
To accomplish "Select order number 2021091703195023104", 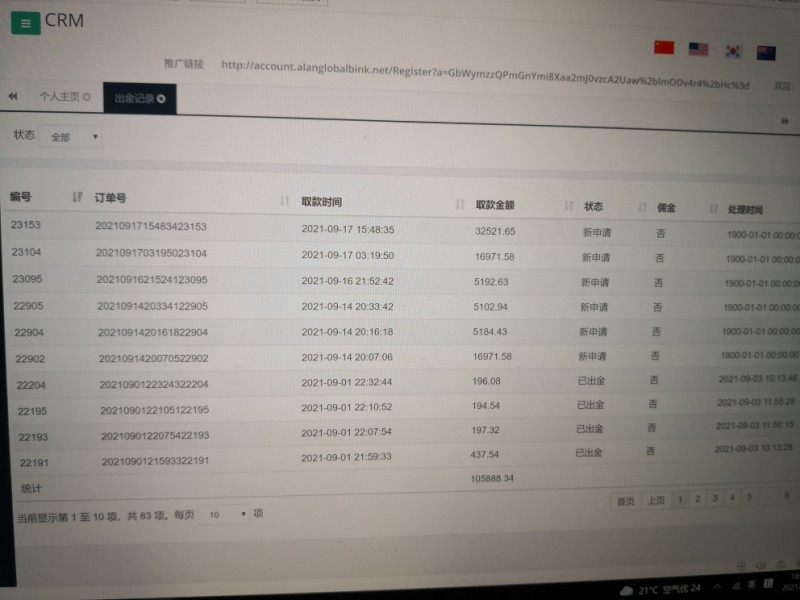I will tap(152, 253).
